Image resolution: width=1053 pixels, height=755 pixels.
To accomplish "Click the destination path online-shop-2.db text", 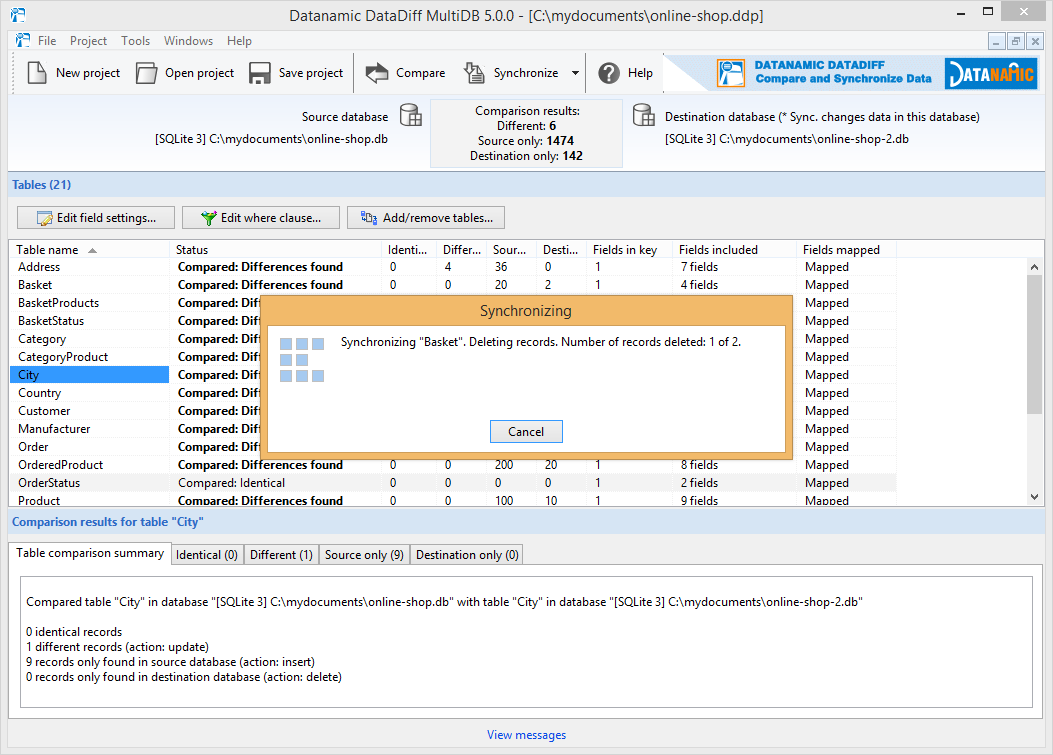I will coord(787,139).
